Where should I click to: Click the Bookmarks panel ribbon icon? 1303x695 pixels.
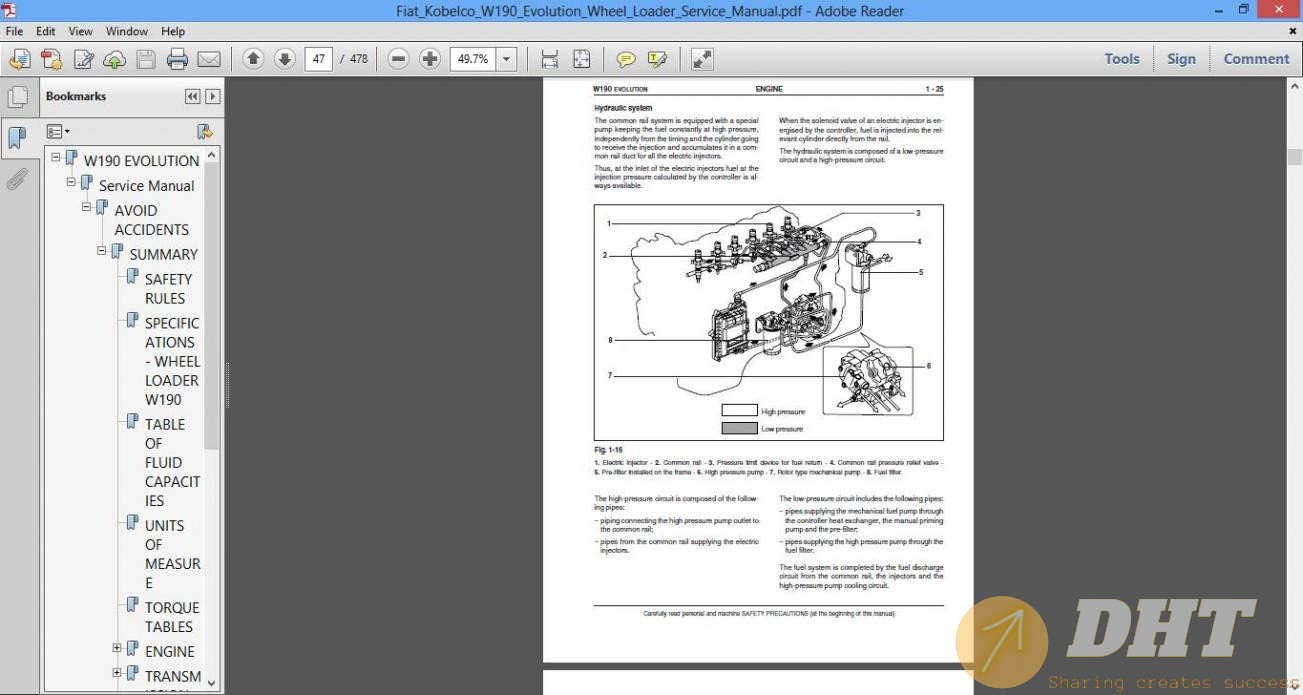point(17,138)
